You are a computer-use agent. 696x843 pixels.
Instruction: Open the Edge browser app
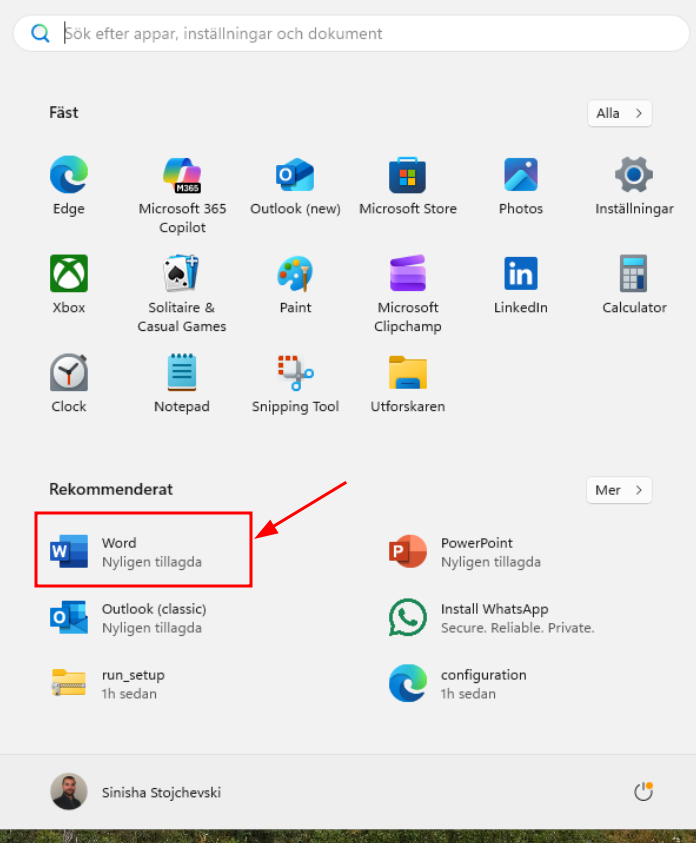click(69, 176)
